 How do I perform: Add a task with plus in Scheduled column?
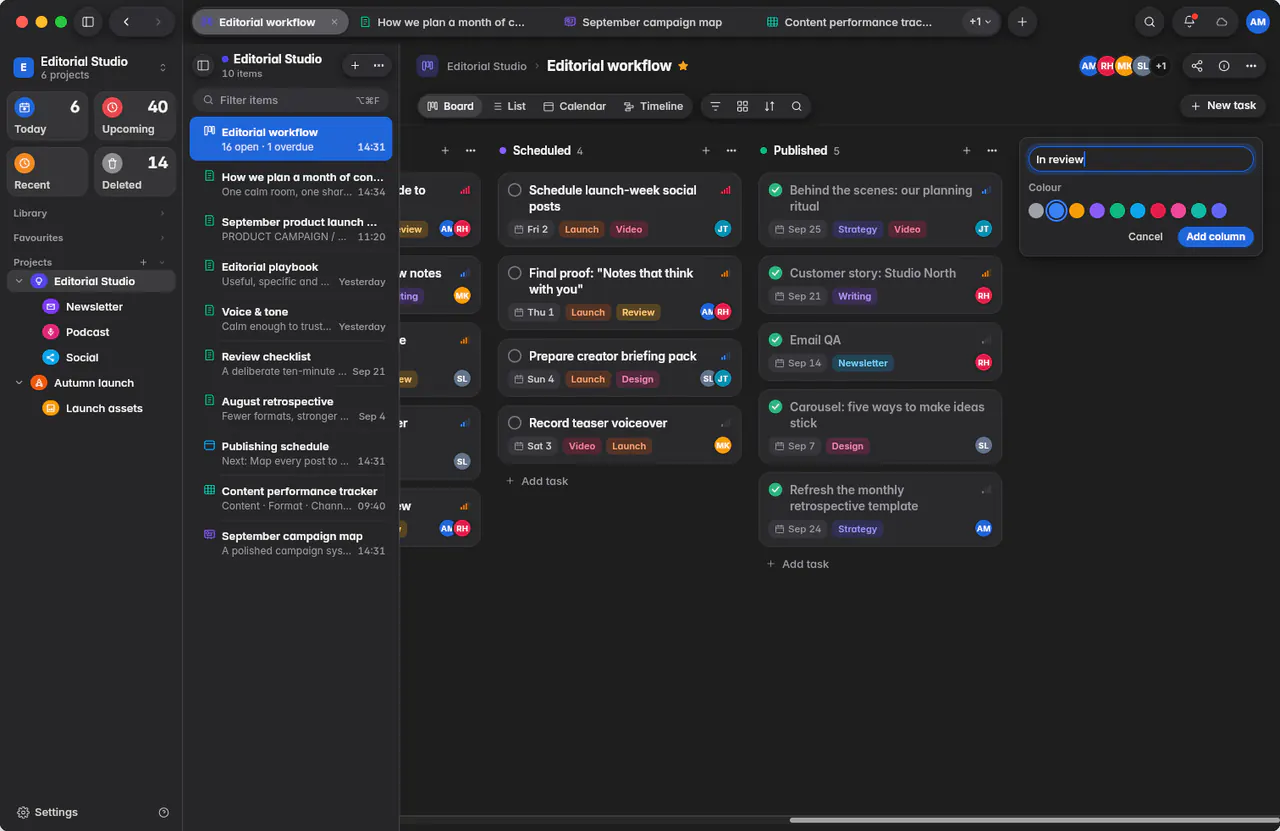coord(705,151)
